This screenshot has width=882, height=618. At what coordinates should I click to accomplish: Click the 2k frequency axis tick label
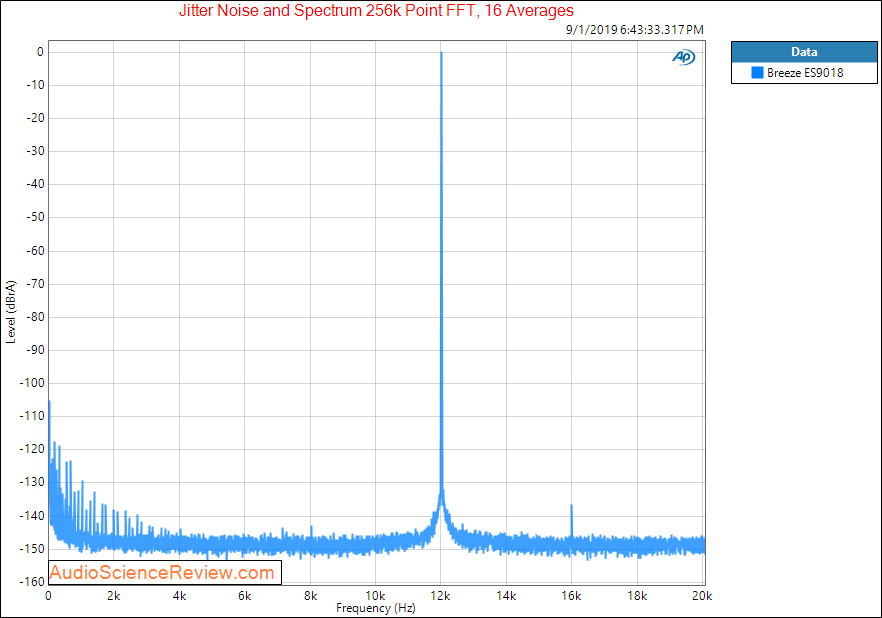114,596
